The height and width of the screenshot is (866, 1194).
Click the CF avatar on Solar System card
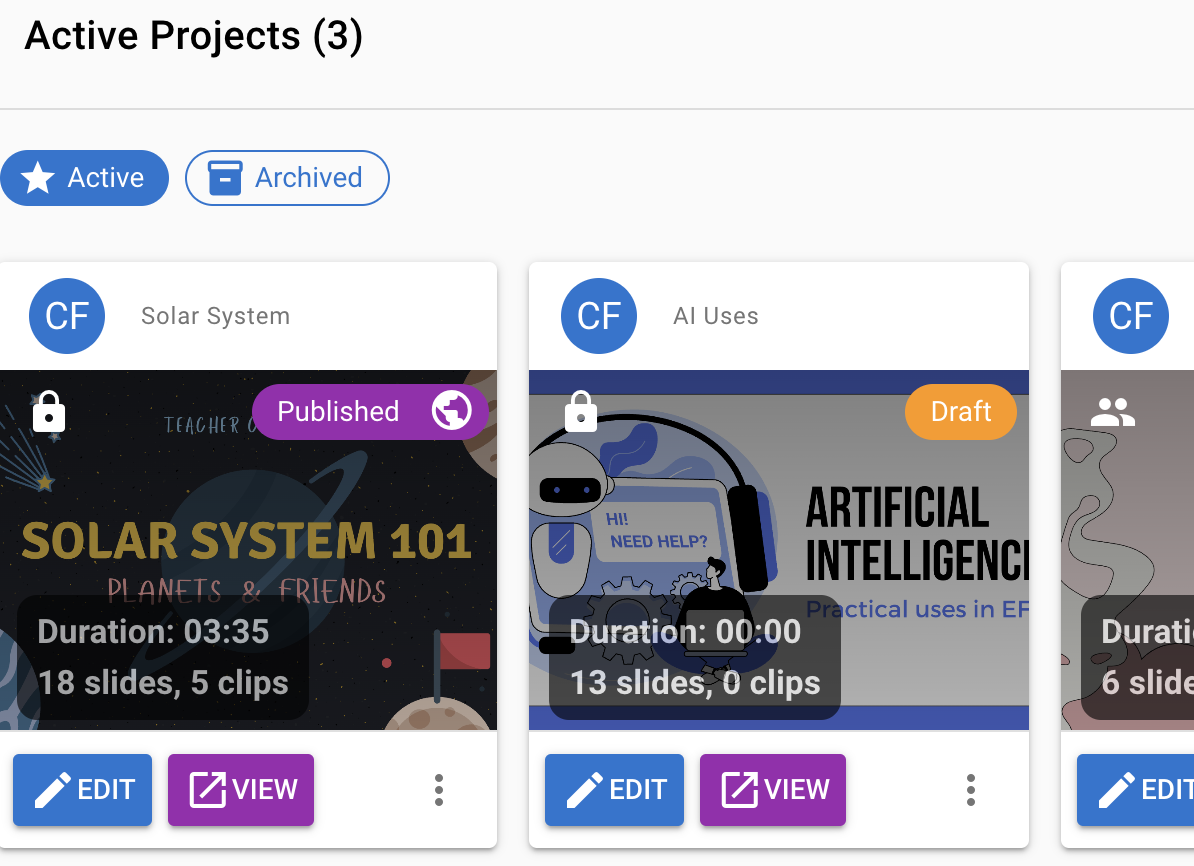tap(67, 316)
